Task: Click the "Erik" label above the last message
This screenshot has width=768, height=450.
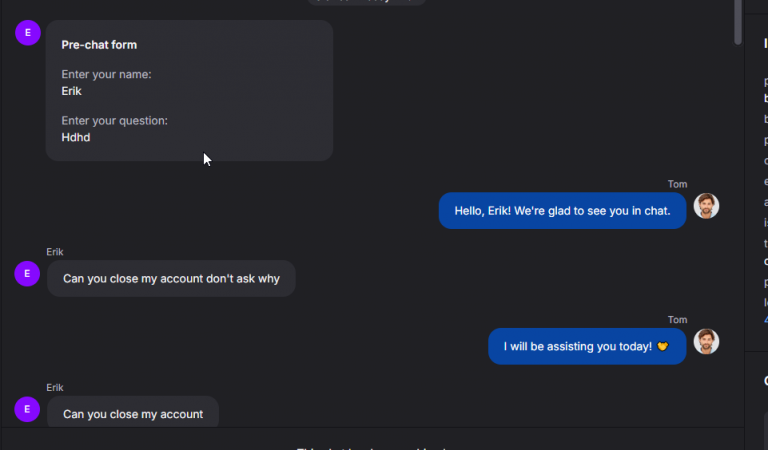Action: (x=55, y=387)
